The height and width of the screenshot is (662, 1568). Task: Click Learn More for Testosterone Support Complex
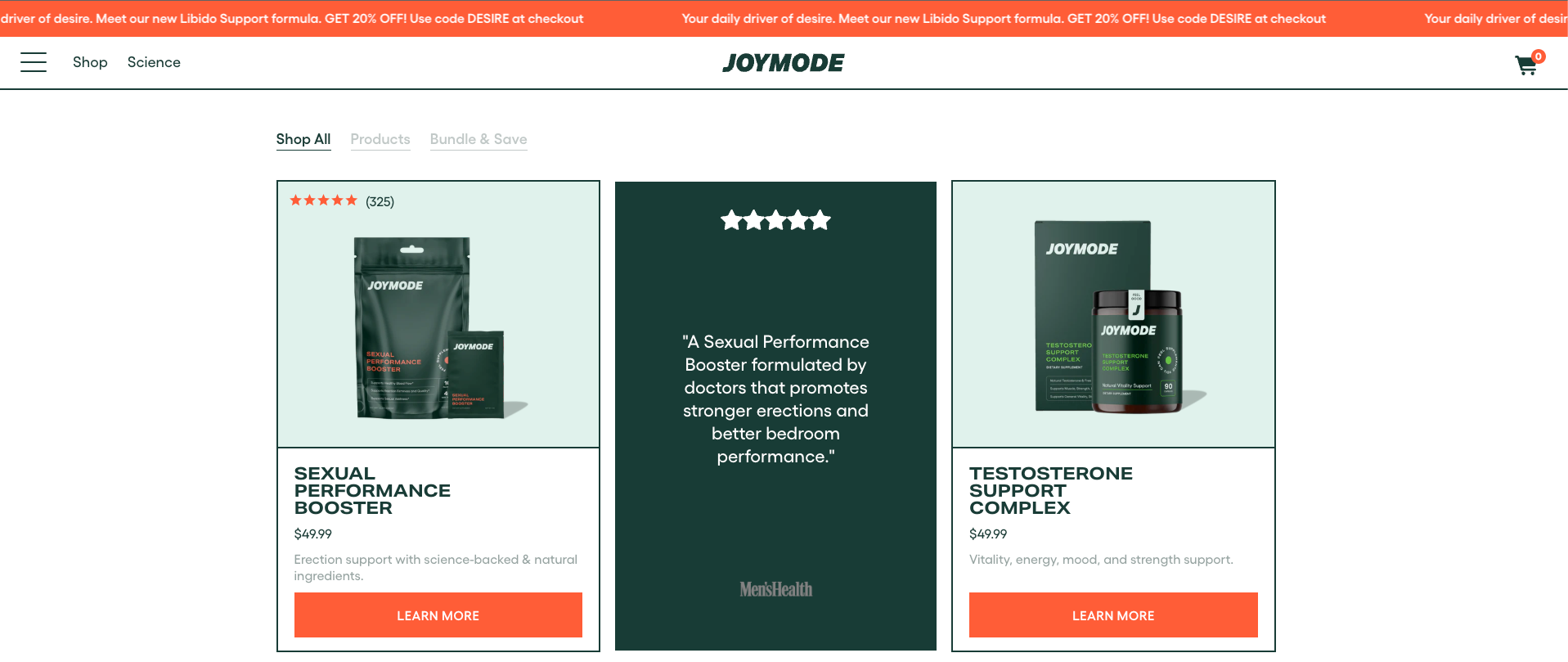(1113, 615)
